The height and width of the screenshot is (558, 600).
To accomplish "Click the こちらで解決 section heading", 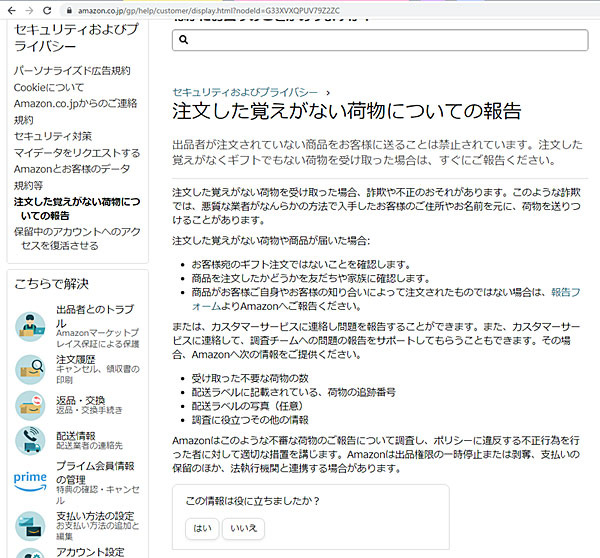I will (x=51, y=284).
